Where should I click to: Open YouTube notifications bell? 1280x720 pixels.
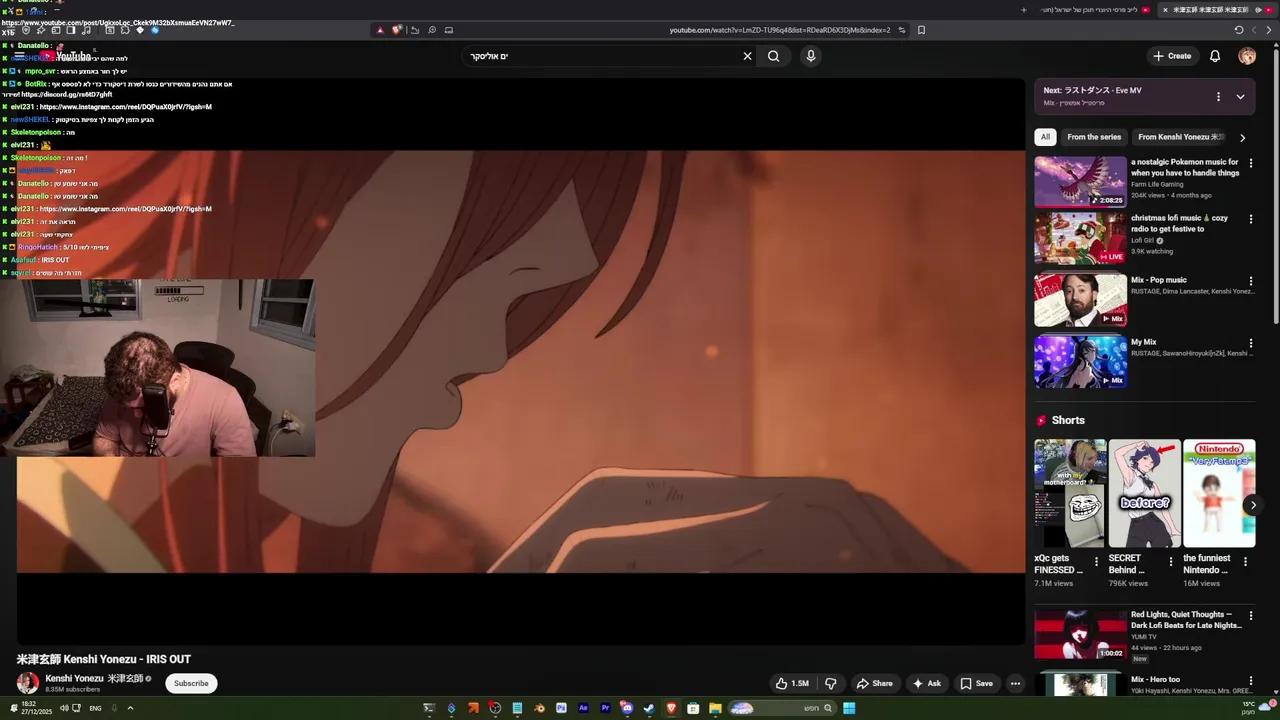click(1215, 56)
